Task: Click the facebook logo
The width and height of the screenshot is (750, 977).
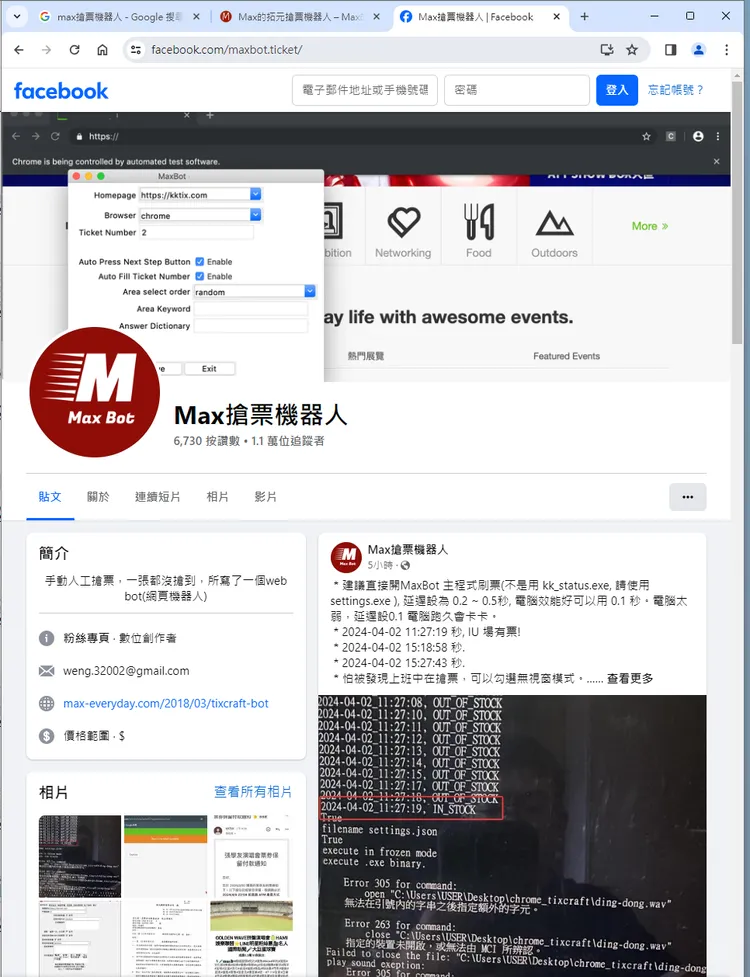Action: click(x=61, y=91)
